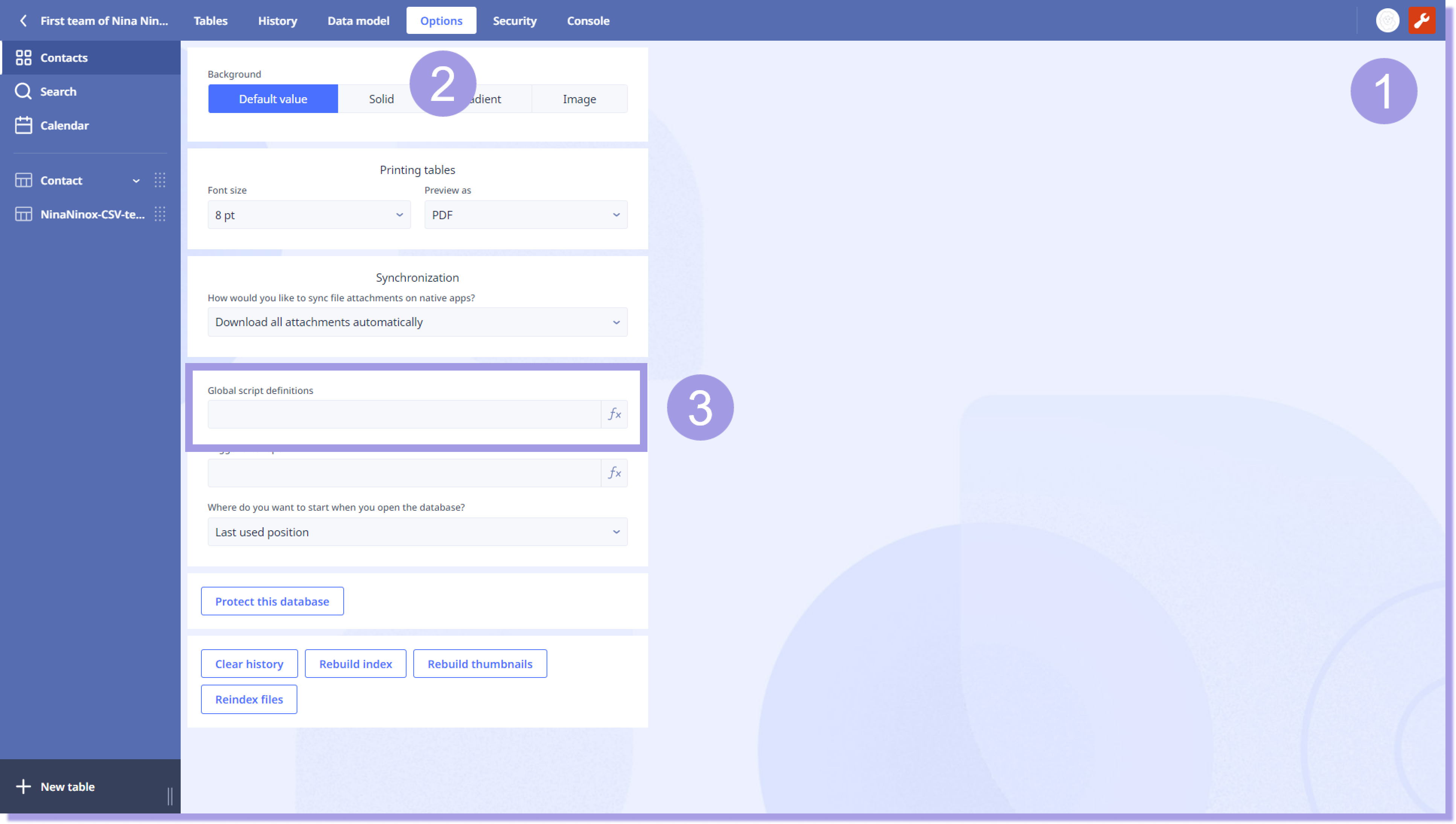Click Protect this database button

pyautogui.click(x=272, y=601)
